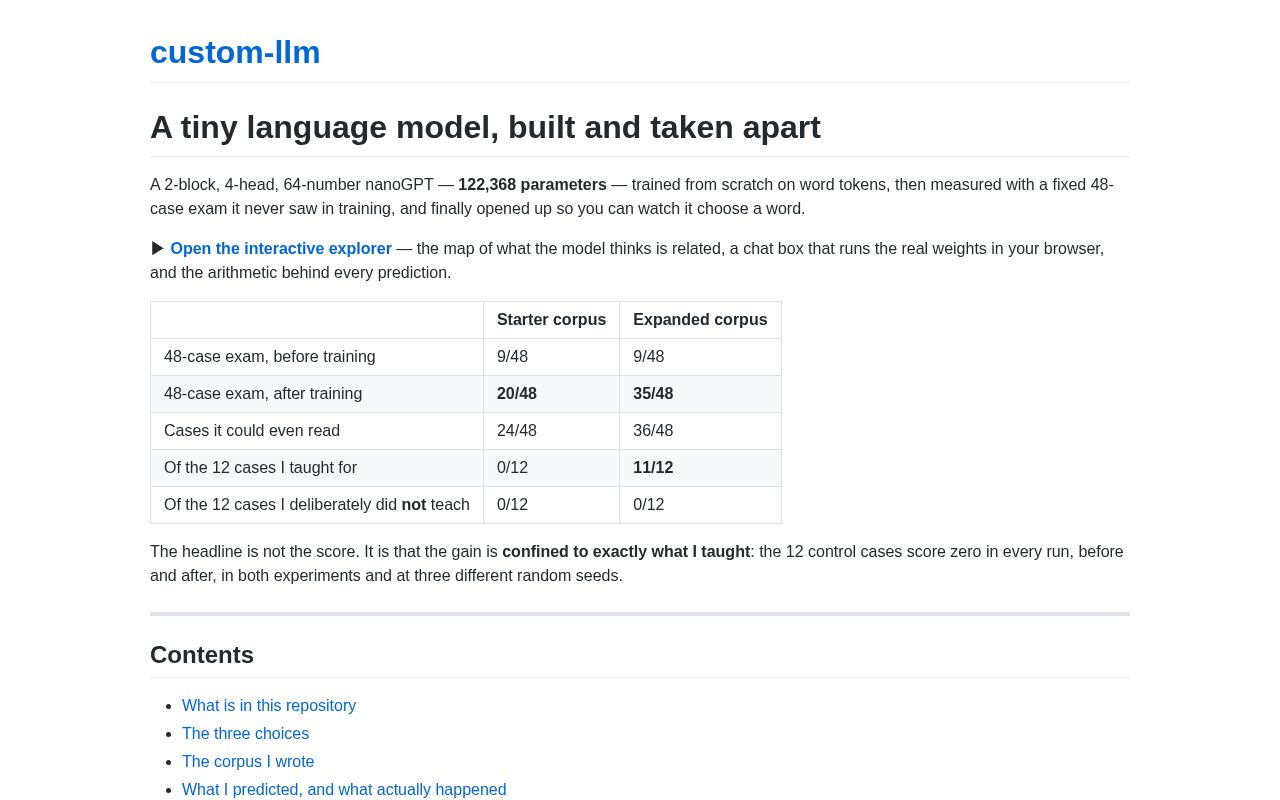Open "The corpus I wrote" link
Screen dimensions: 1280x800
pos(248,761)
